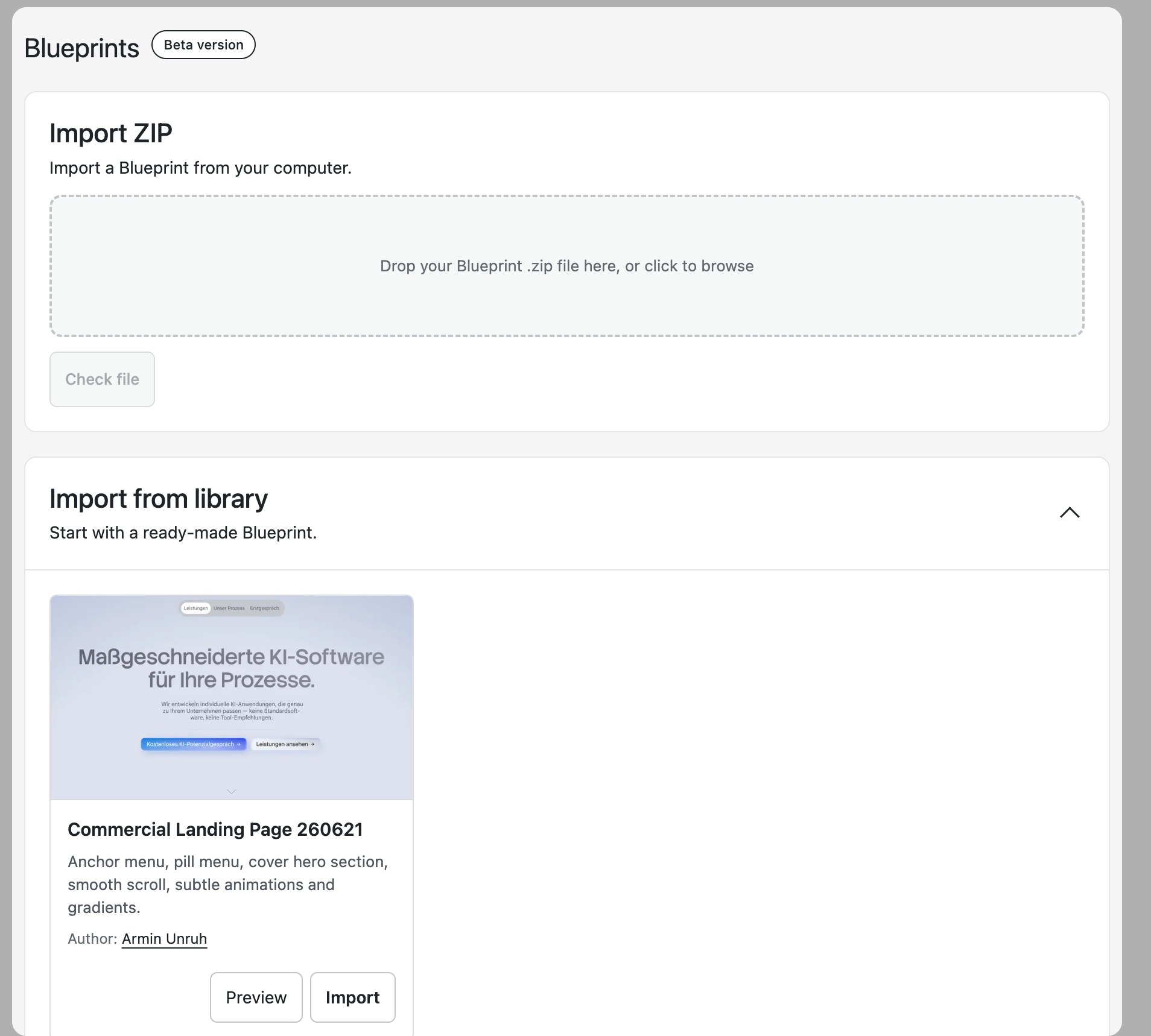
Task: Click the blueprint description starting with Anchor menu
Action: (x=228, y=885)
